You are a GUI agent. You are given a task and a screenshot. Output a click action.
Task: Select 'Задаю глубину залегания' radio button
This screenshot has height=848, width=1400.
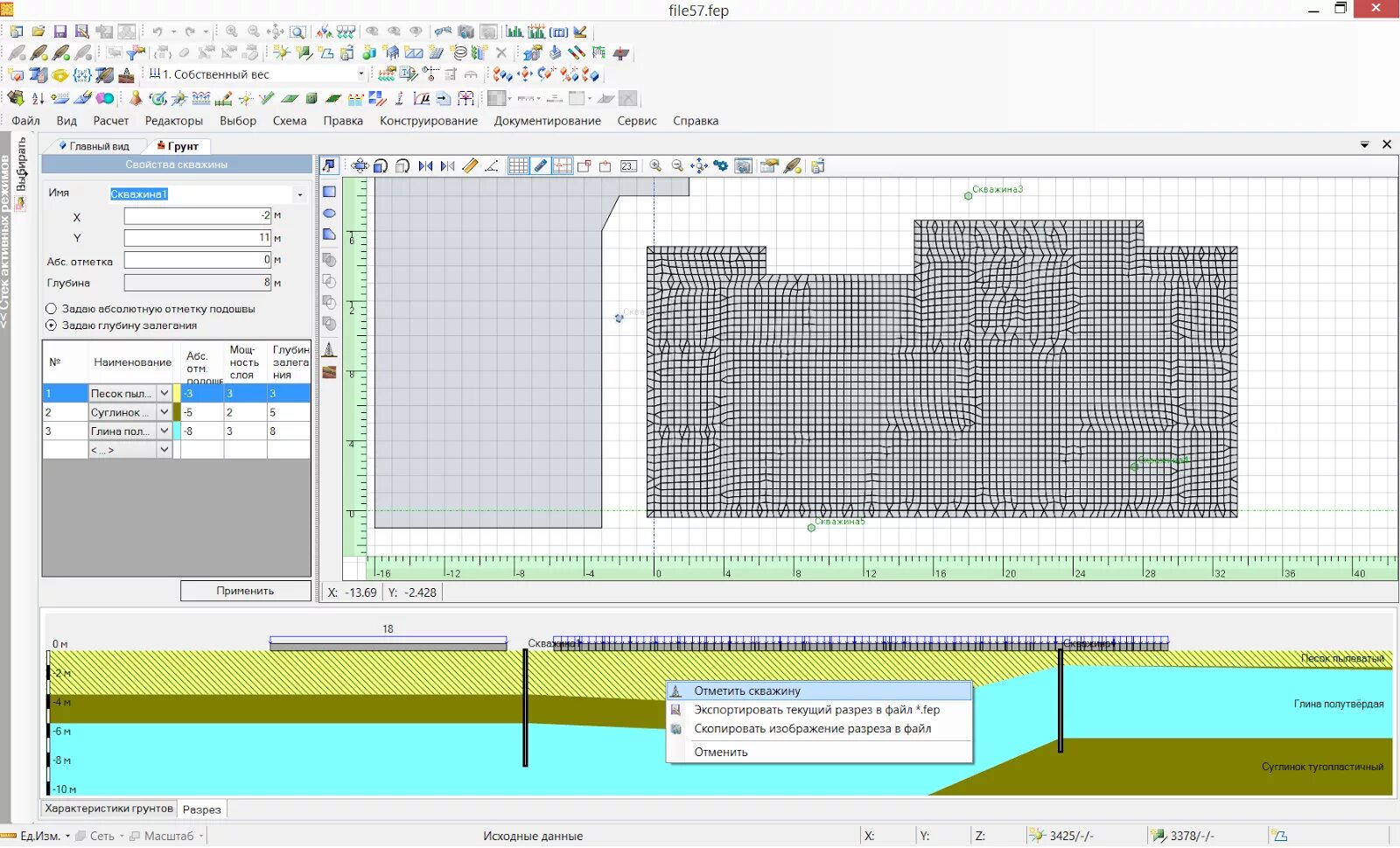pos(51,326)
